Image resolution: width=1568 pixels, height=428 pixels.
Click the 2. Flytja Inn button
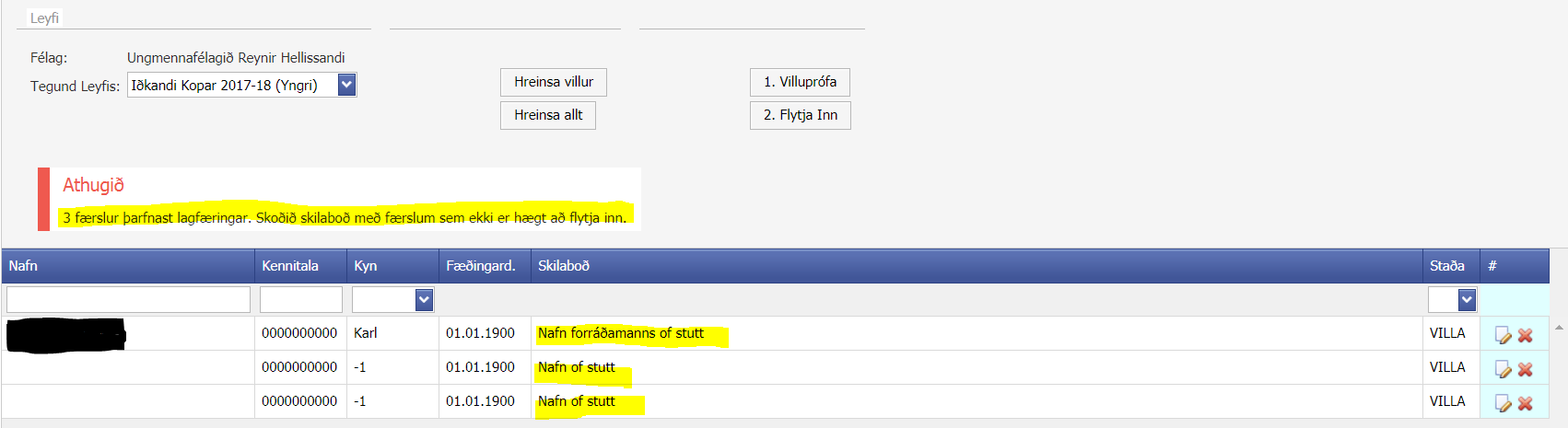801,115
